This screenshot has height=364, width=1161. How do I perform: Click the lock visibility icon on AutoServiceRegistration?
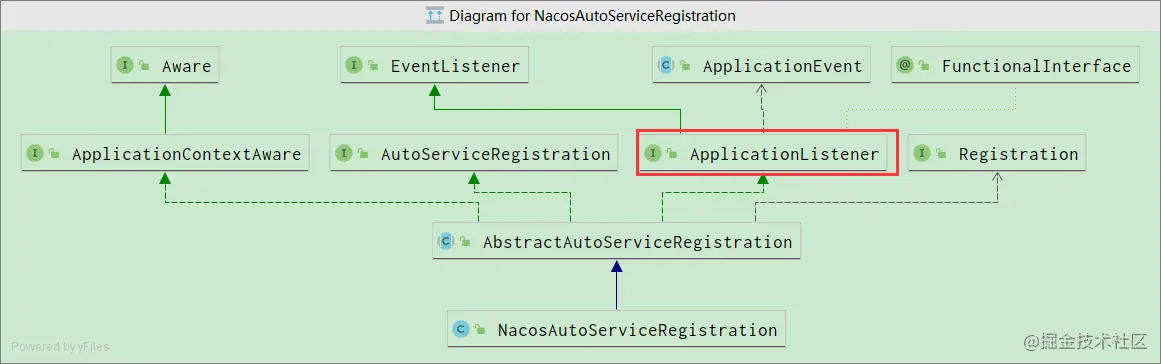[x=364, y=154]
